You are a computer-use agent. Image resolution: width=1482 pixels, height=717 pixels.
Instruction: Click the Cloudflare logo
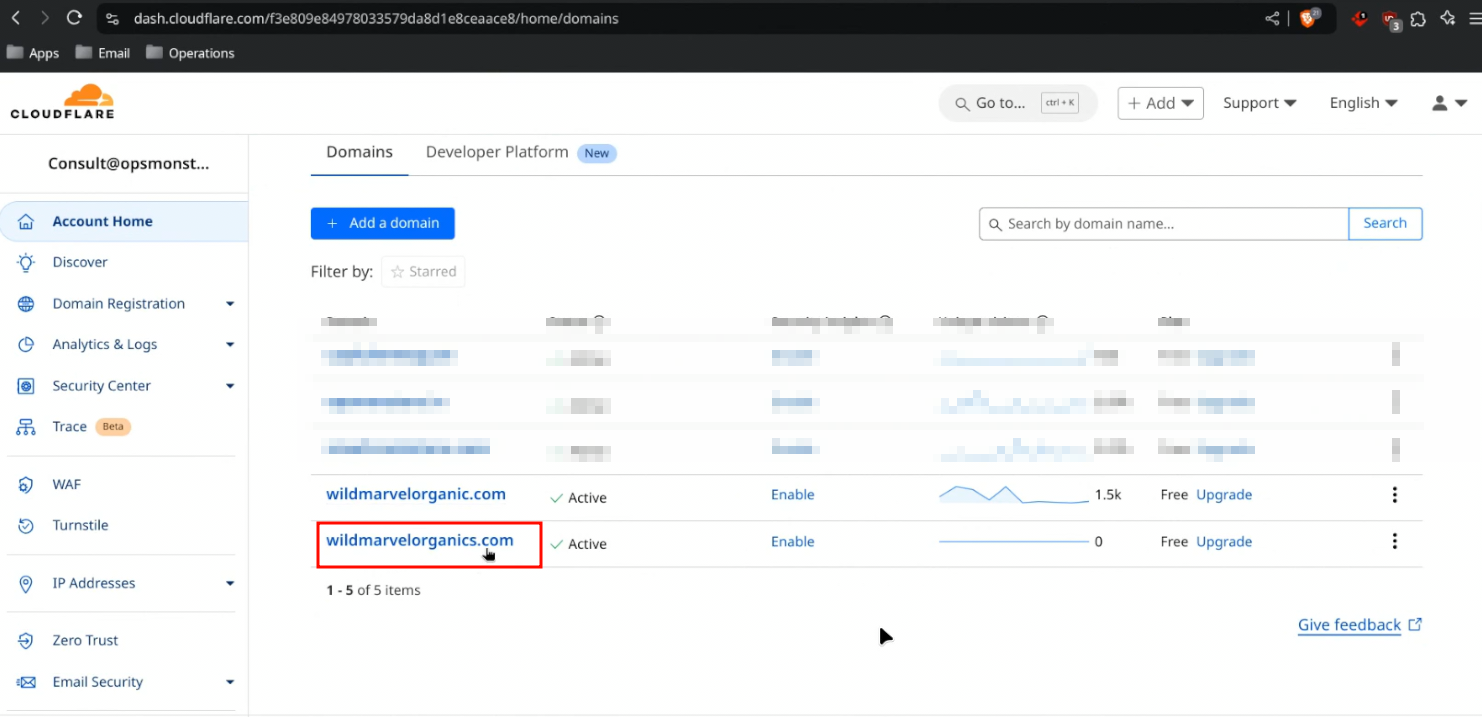click(x=62, y=102)
